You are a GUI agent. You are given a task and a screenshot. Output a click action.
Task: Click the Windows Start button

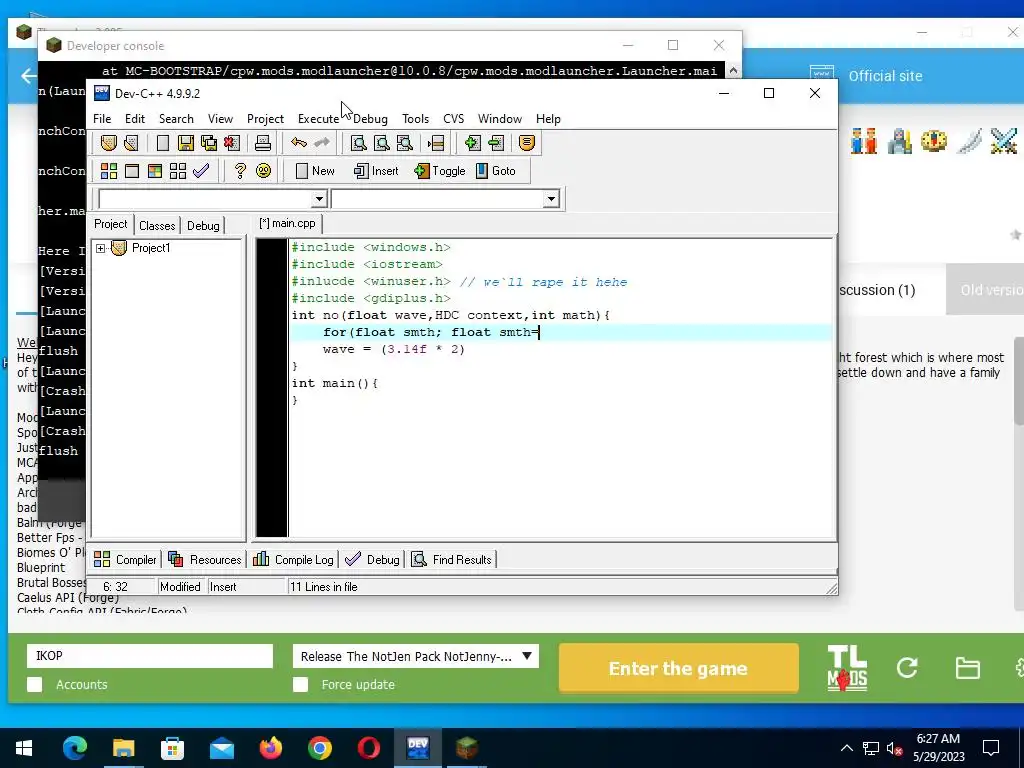[24, 748]
